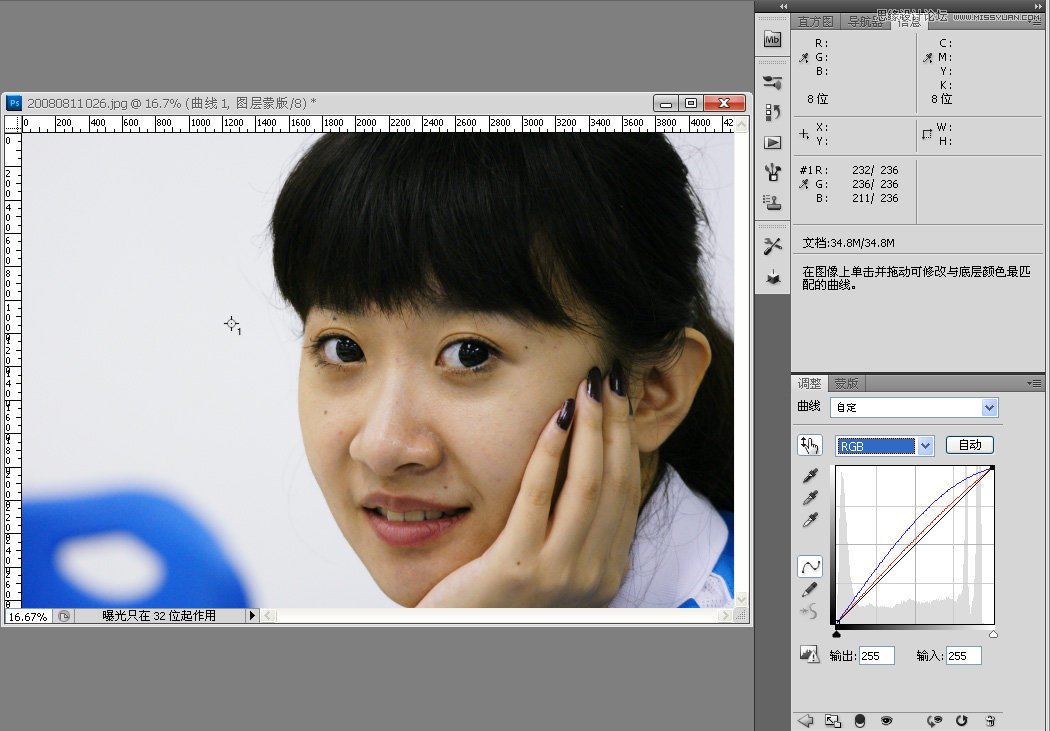Activate the on-image targeted adjustment tool
This screenshot has width=1050, height=731.
click(x=810, y=445)
